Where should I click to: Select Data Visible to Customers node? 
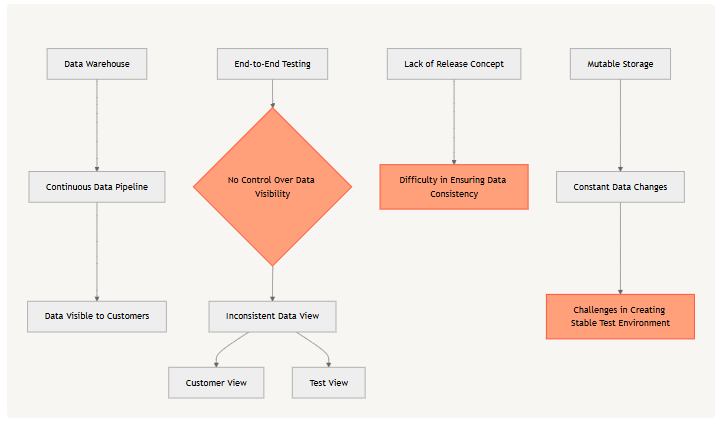click(97, 316)
